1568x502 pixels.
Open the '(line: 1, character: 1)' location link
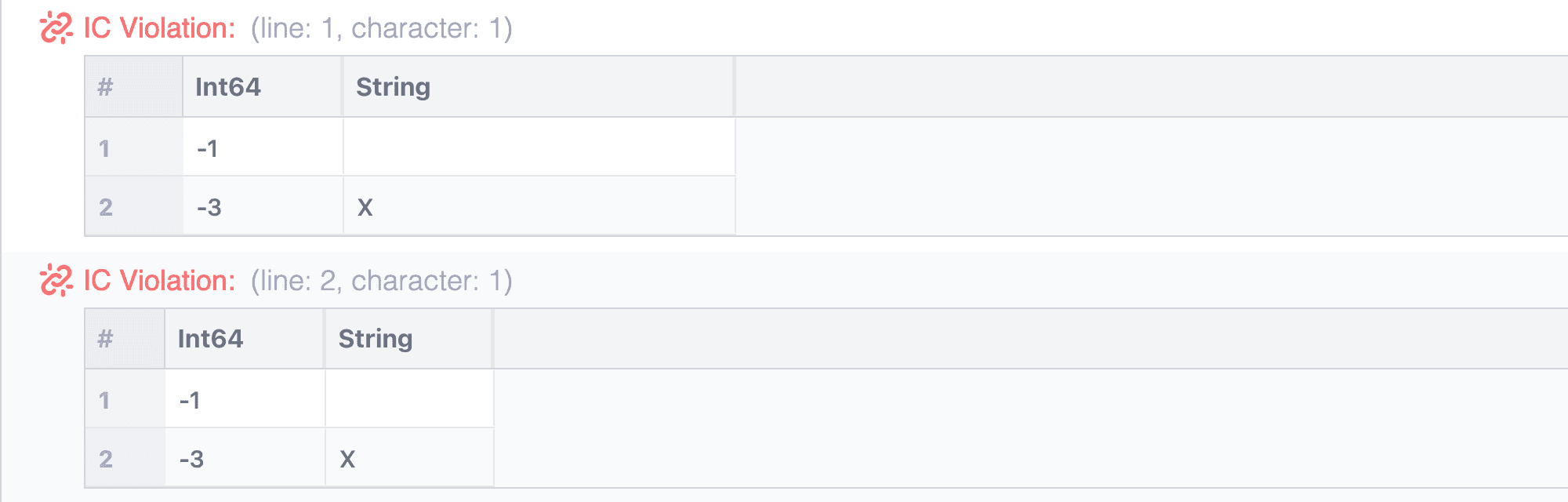tap(381, 28)
